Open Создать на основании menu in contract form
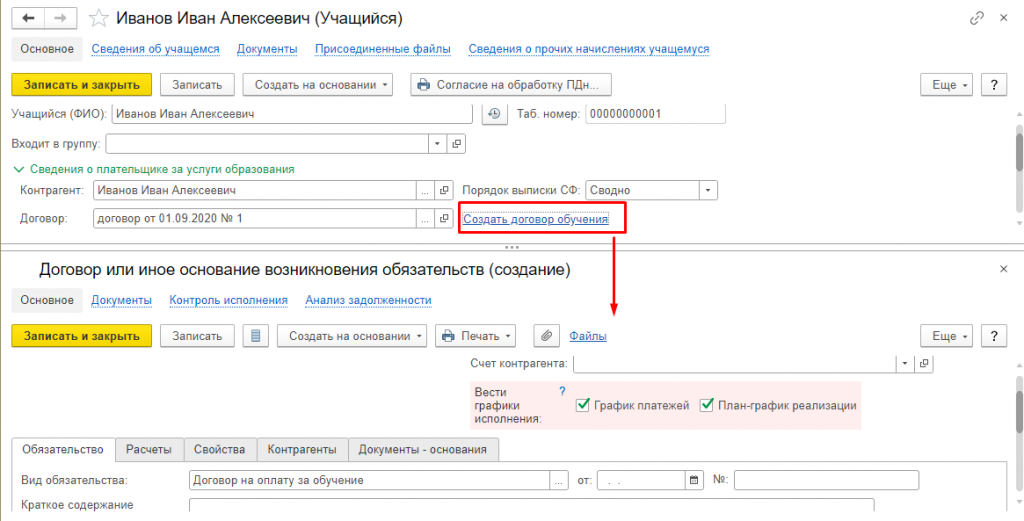The width and height of the screenshot is (1024, 521). pyautogui.click(x=352, y=336)
